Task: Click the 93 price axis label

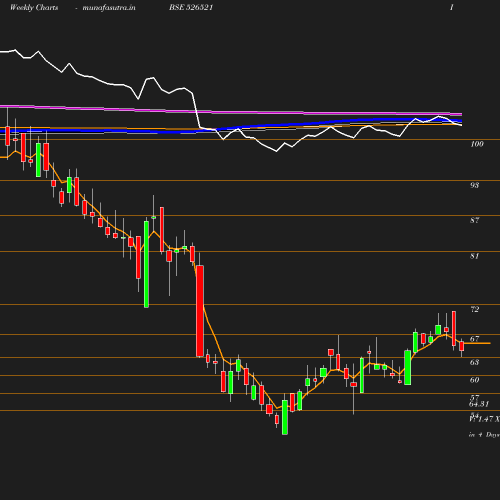Action: [474, 185]
